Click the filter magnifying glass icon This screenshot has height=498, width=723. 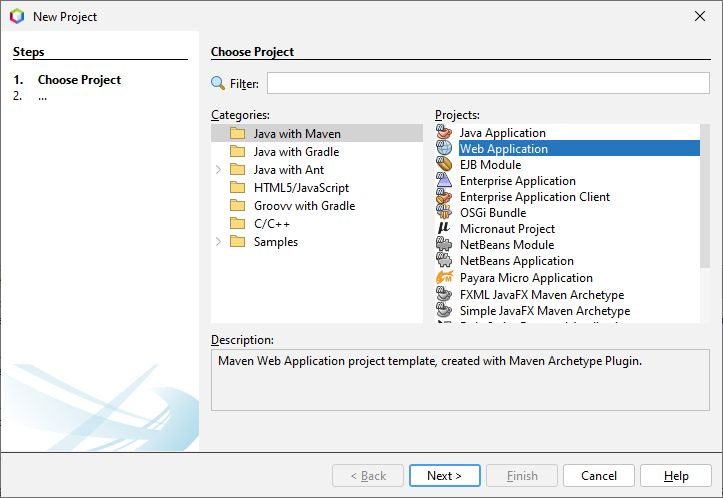pyautogui.click(x=218, y=84)
